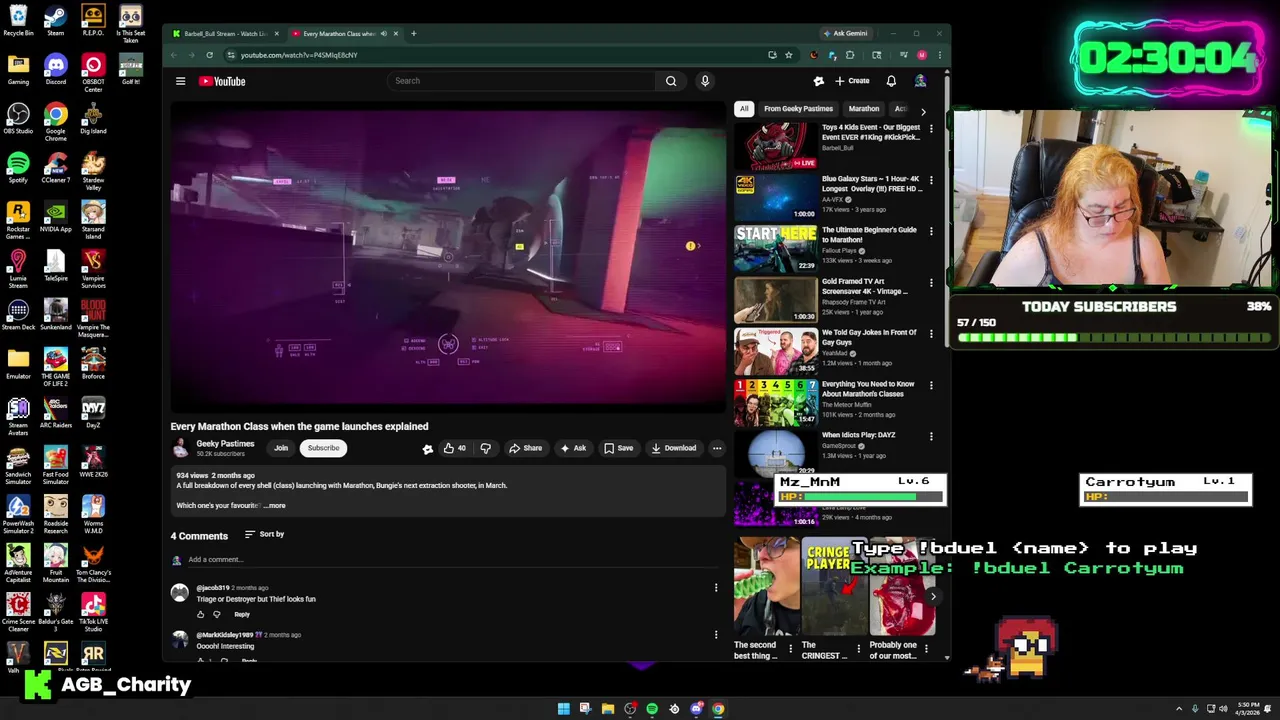This screenshot has width=1280, height=720.
Task: Click the Add a comment field
Action: coord(455,560)
